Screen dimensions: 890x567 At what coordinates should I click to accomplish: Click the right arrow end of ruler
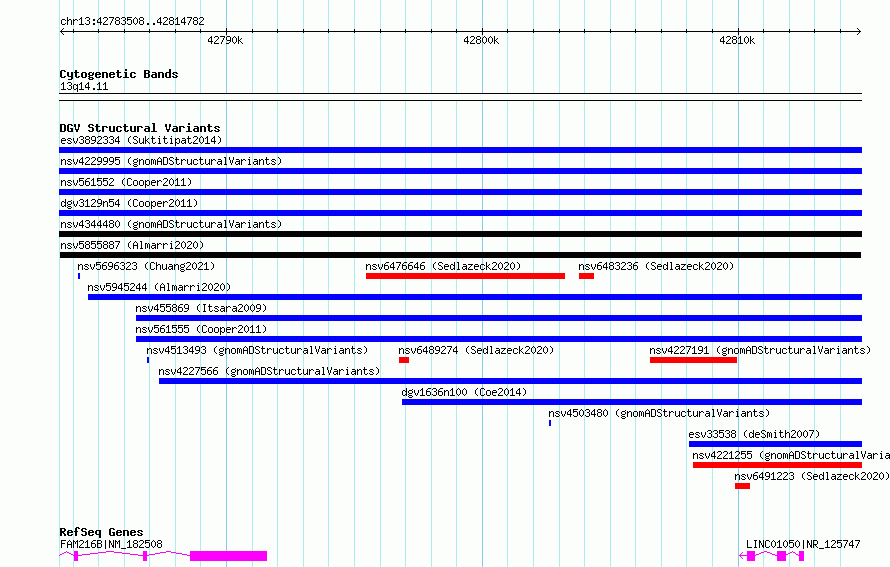point(859,32)
